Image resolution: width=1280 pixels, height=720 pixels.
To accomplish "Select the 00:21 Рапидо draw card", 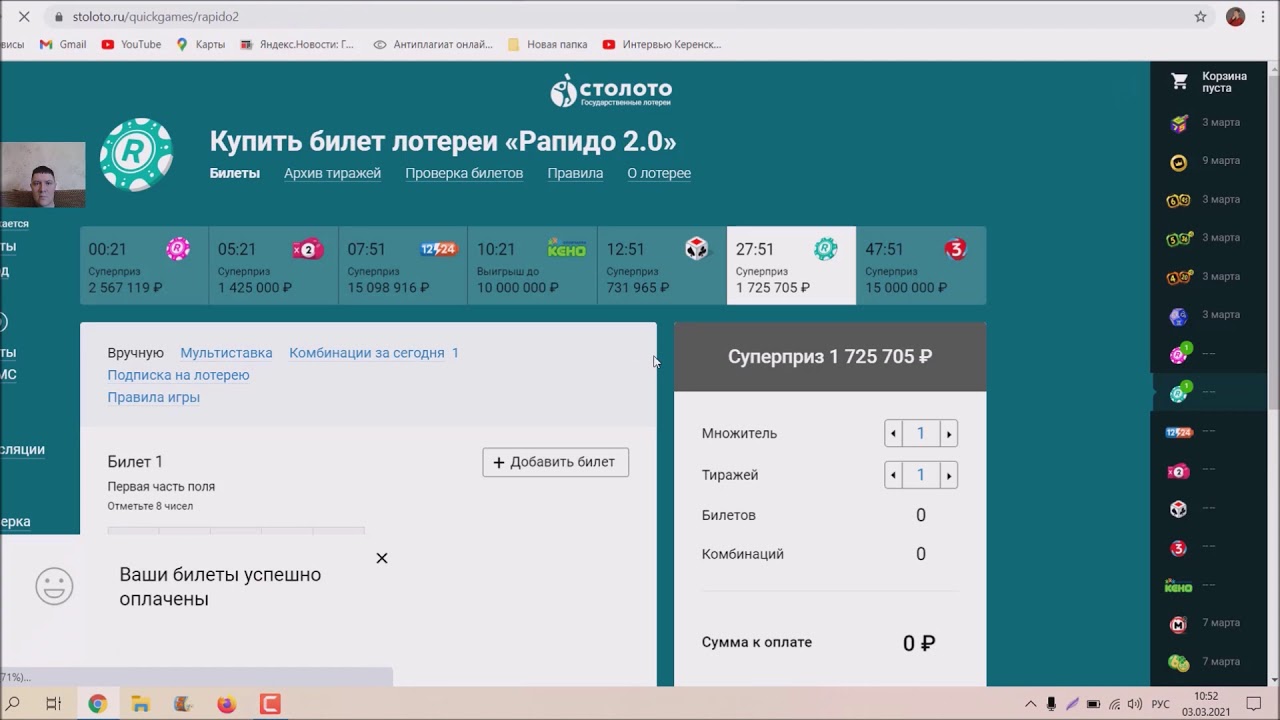I will 144,265.
